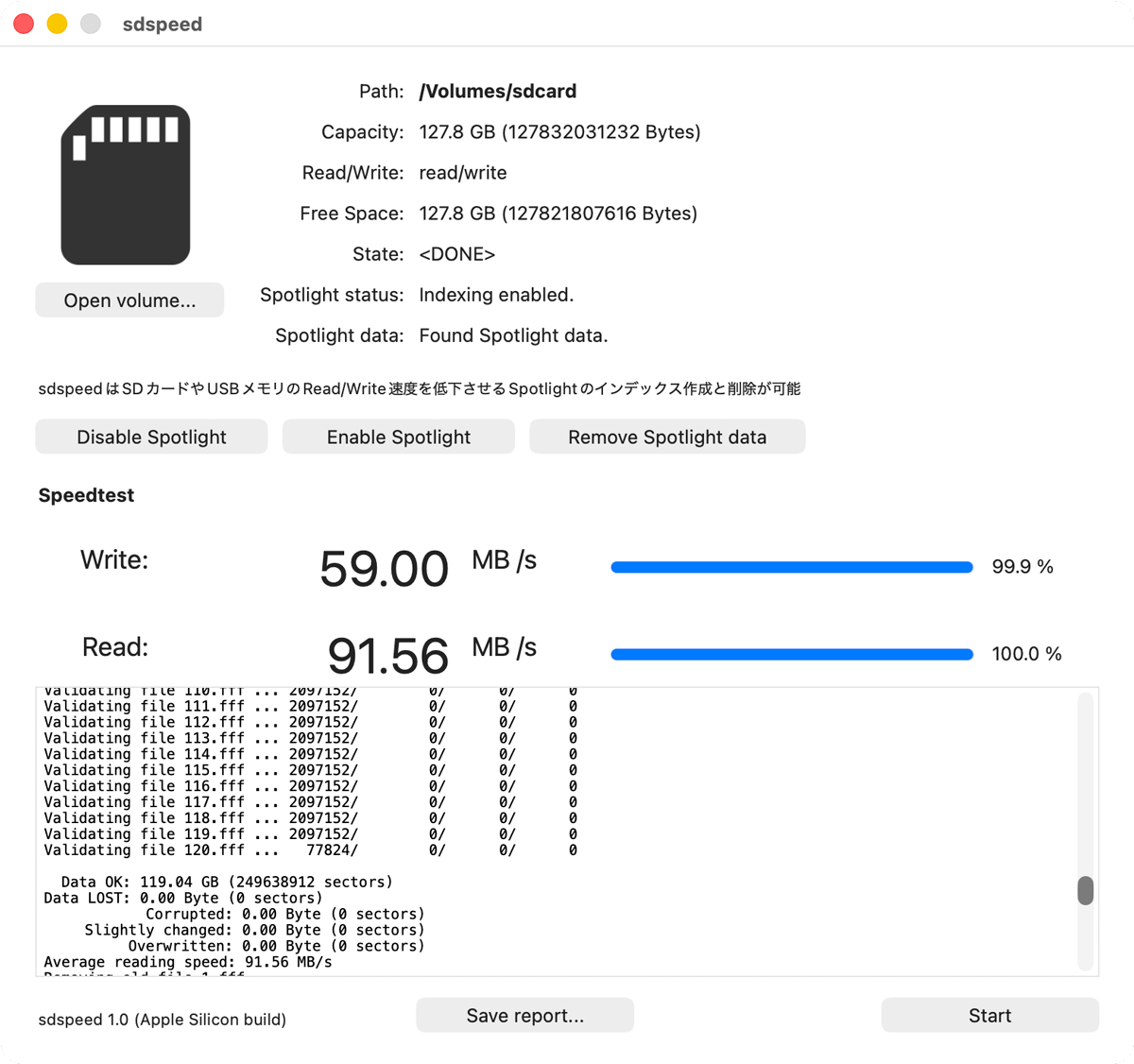Click 'sdspeed 1.0 (Apple Silicon build)' version text
This screenshot has width=1134, height=1064.
163,1020
